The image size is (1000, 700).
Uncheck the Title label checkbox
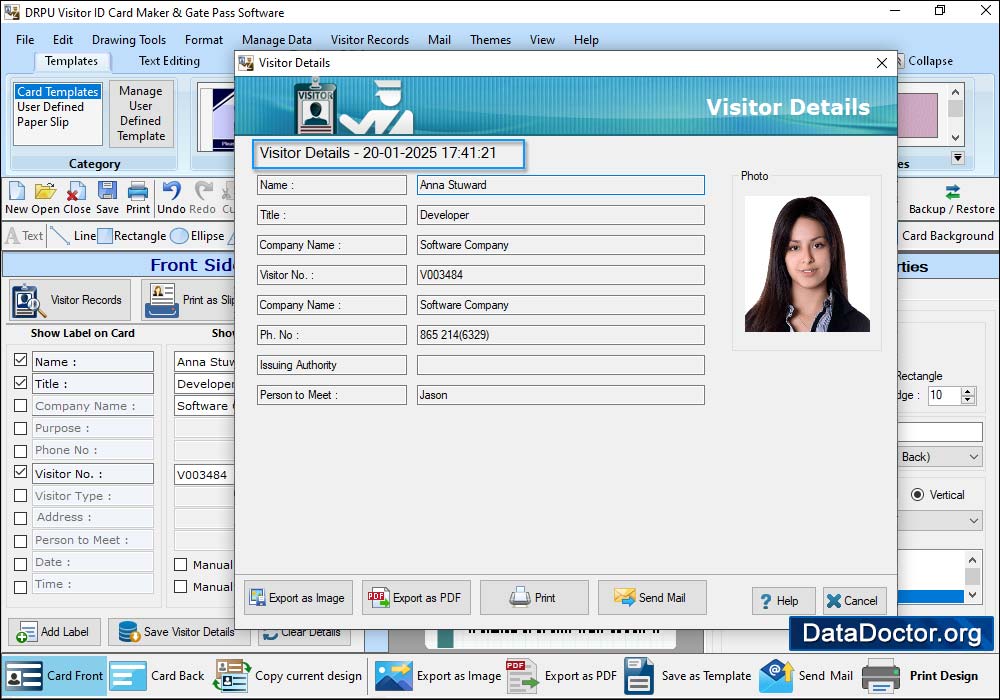[20, 383]
